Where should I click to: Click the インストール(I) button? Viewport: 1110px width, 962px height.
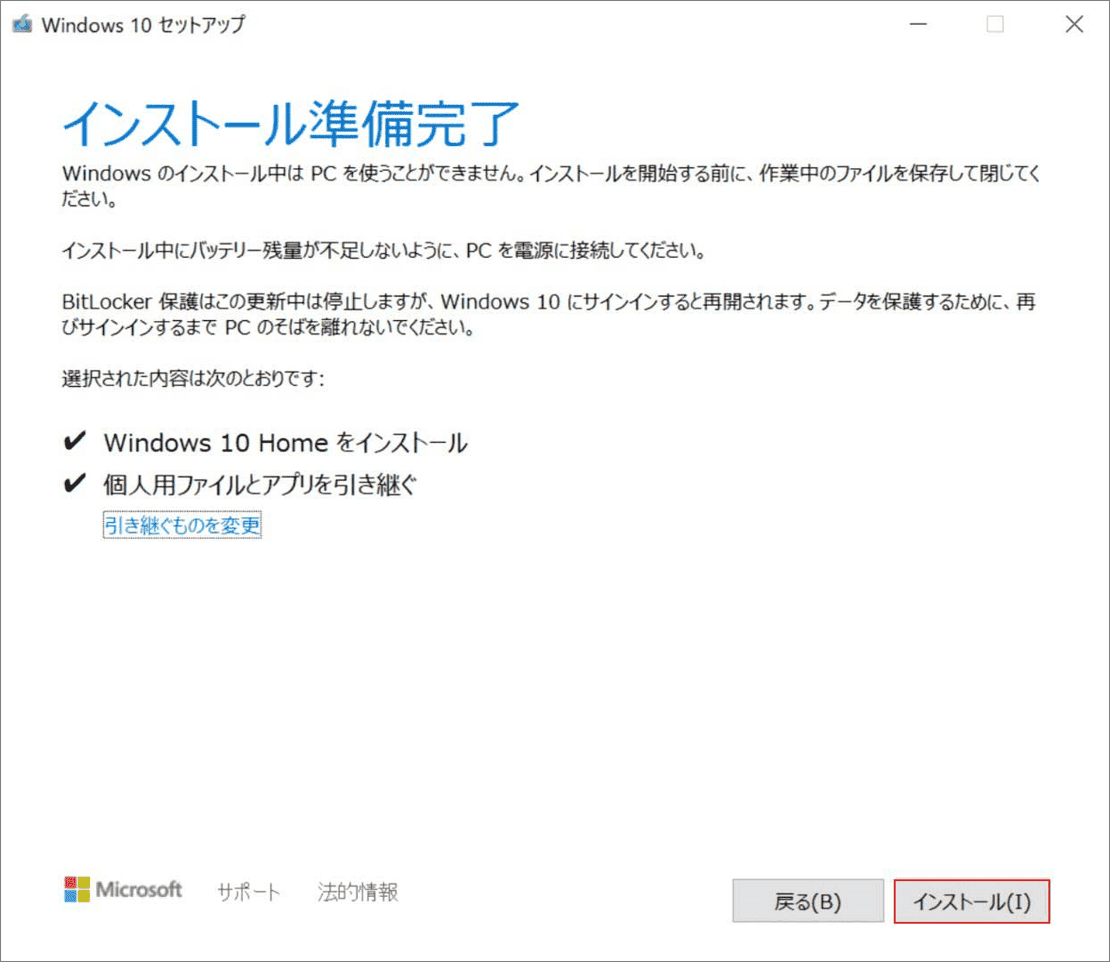[971, 901]
